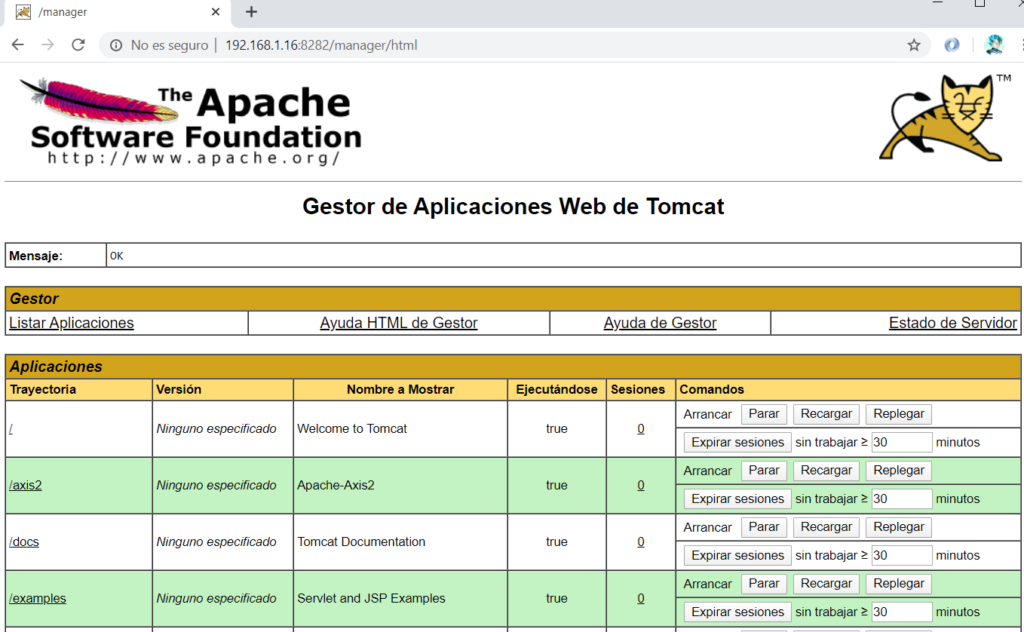Open the /examples application link
Screen dimensions: 1024x632
point(38,598)
